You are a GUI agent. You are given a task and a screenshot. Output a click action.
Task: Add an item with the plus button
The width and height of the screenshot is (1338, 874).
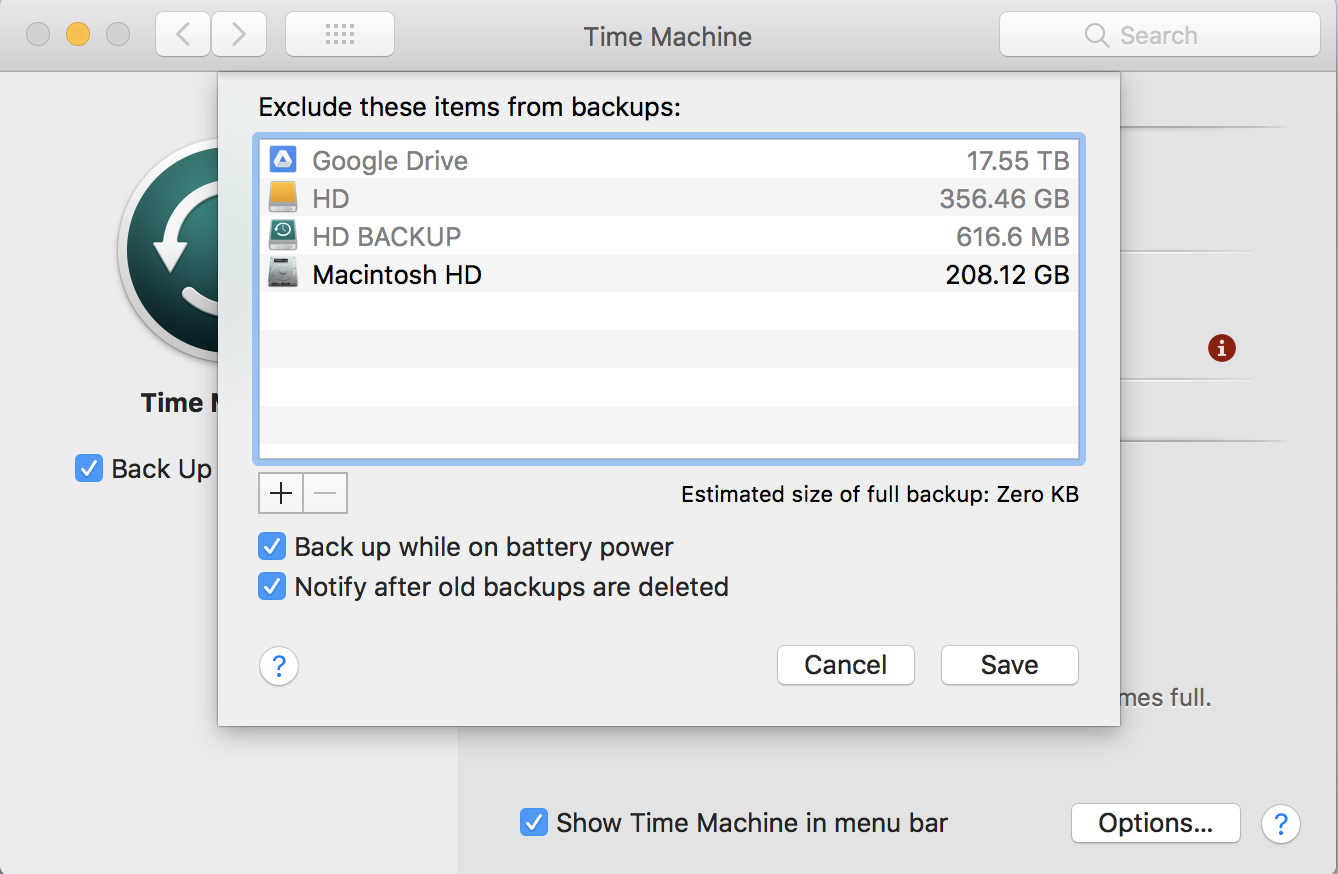click(x=281, y=493)
